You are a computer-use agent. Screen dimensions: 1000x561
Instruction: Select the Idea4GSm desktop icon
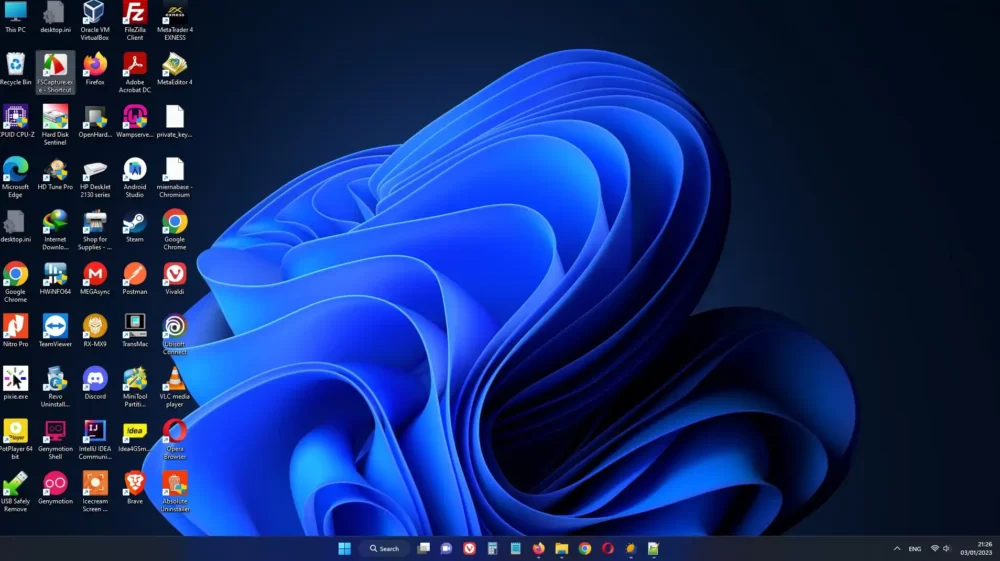click(135, 435)
